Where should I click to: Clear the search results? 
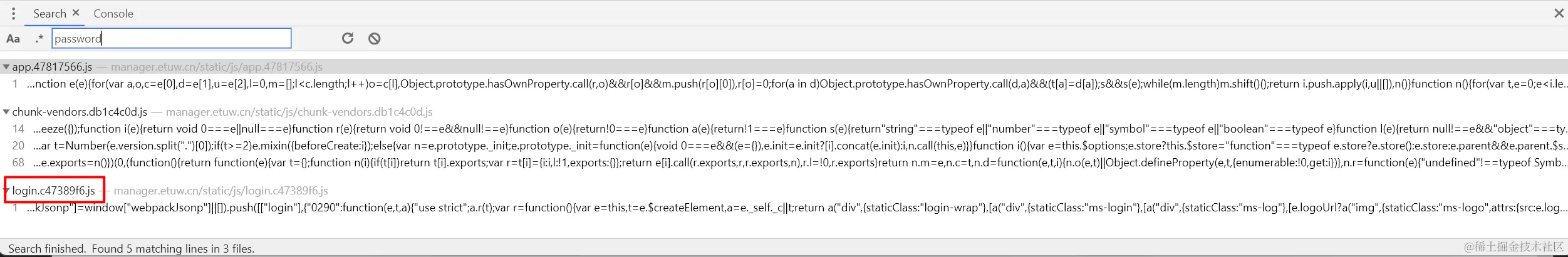click(x=374, y=38)
